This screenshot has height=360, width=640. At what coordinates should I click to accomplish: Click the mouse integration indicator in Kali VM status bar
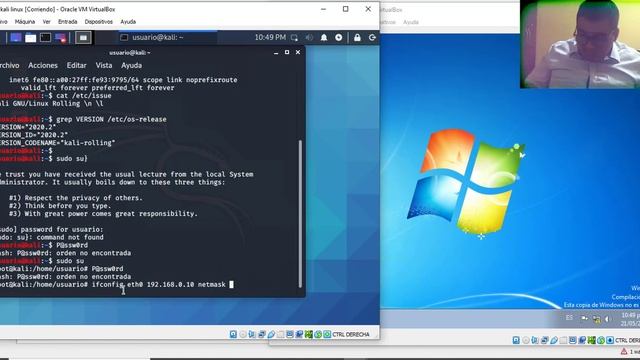(318, 334)
